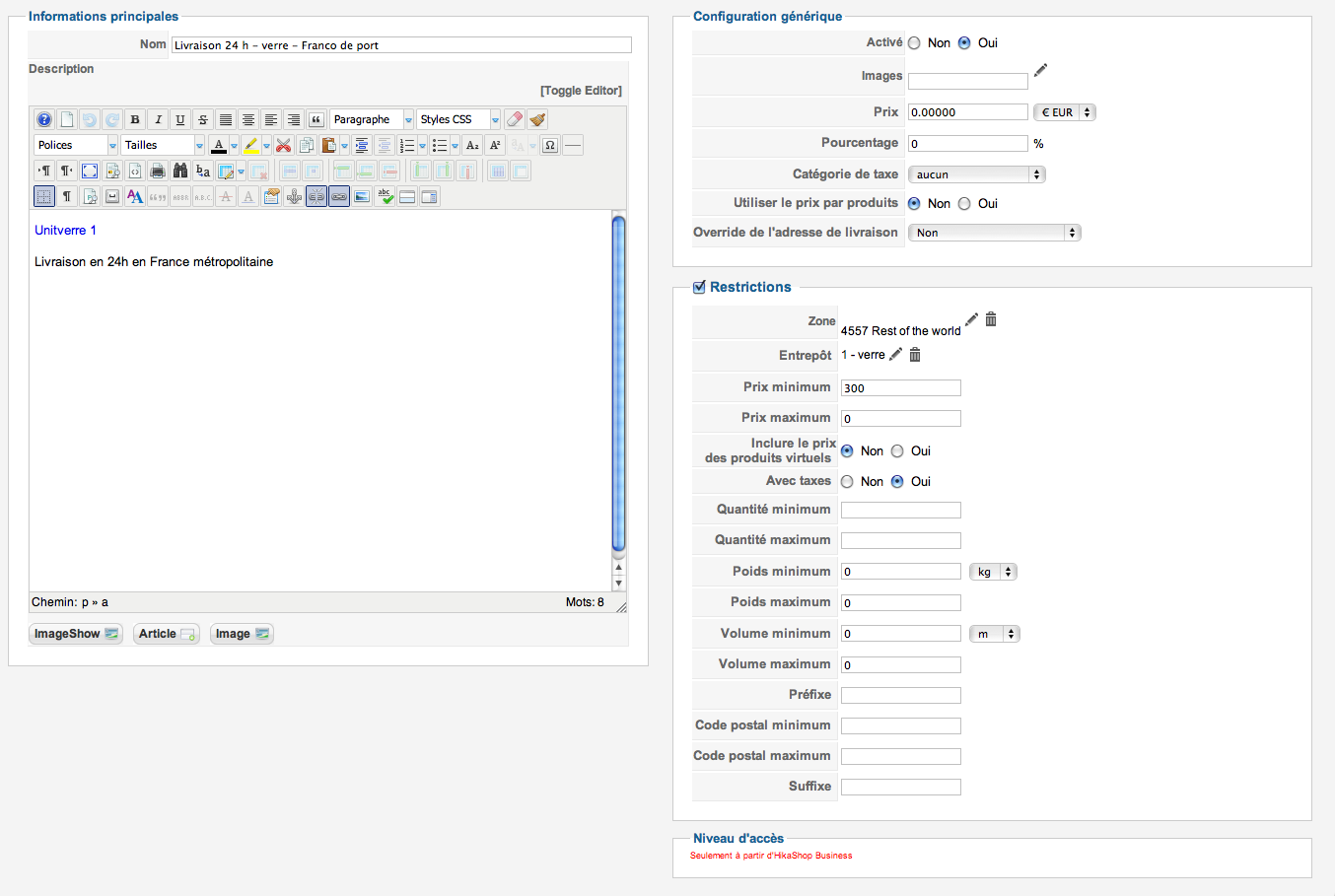Image resolution: width=1335 pixels, height=896 pixels.
Task: Click the Article button
Action: (167, 634)
